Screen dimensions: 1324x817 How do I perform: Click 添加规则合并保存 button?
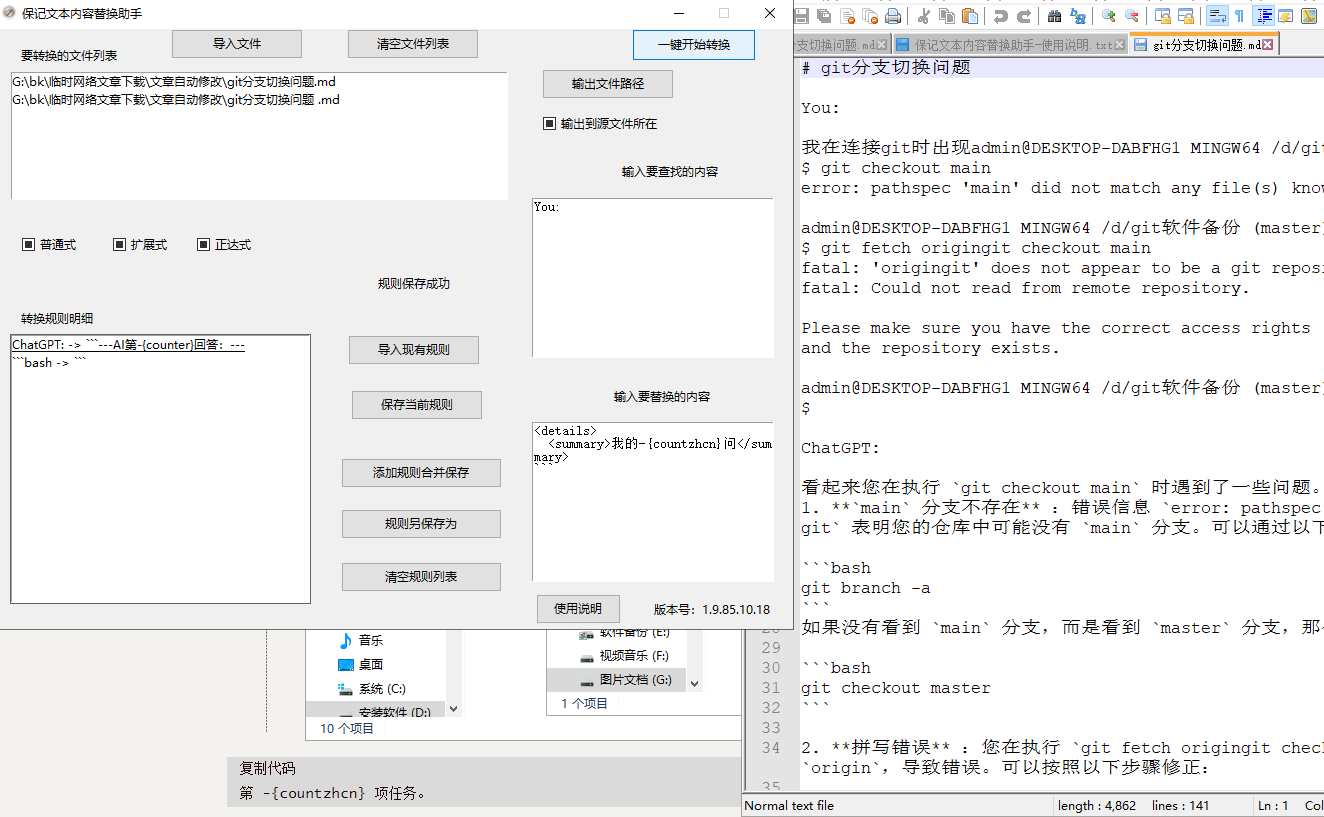point(421,473)
